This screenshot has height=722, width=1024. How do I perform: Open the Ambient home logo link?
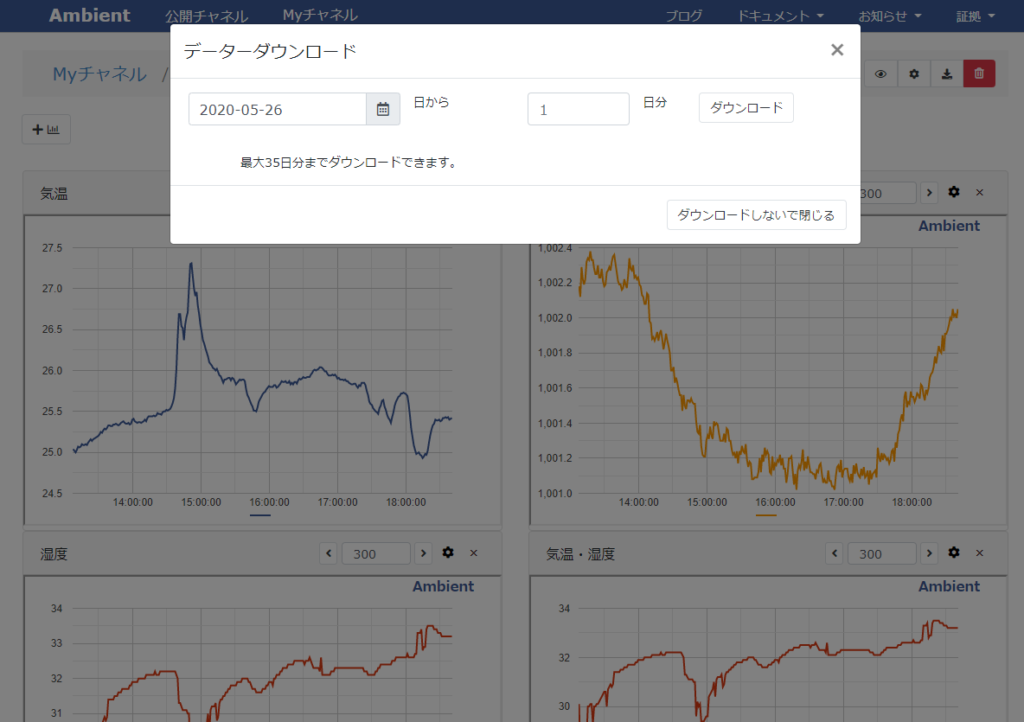[x=89, y=15]
